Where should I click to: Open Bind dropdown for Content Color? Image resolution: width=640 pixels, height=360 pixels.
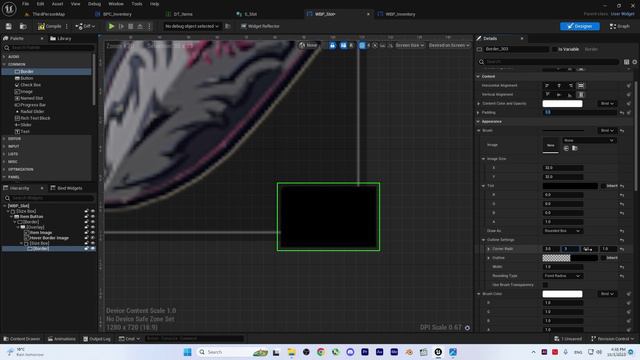click(606, 104)
